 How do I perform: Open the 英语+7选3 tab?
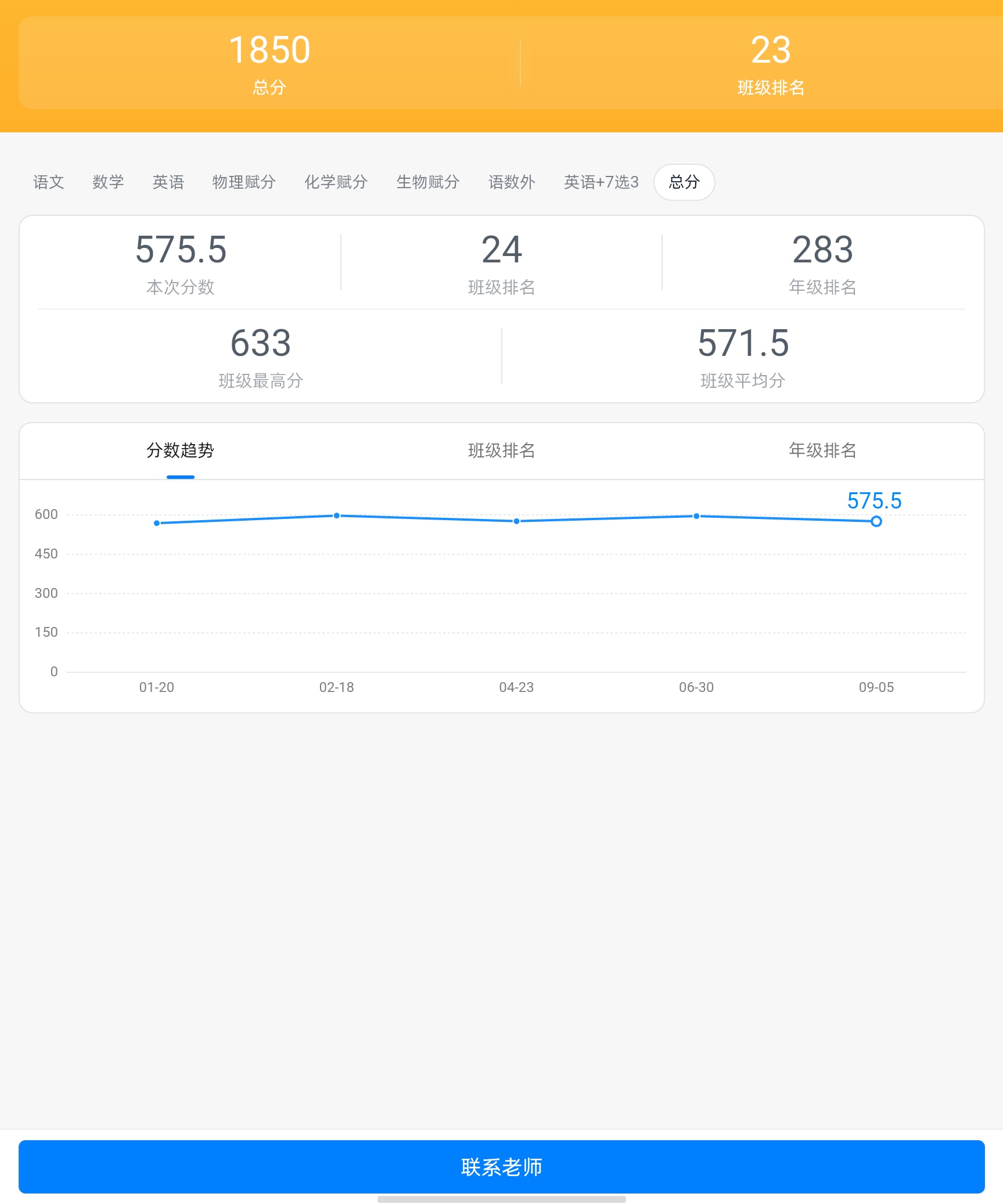601,182
